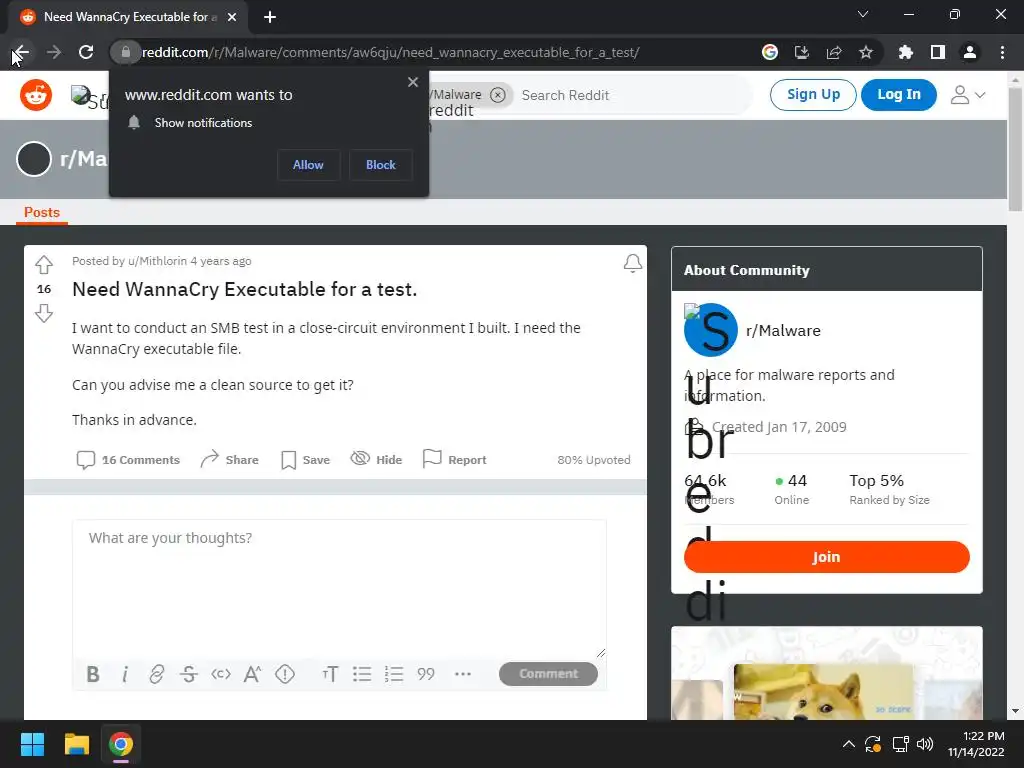
Task: Report the post
Action: coord(455,460)
